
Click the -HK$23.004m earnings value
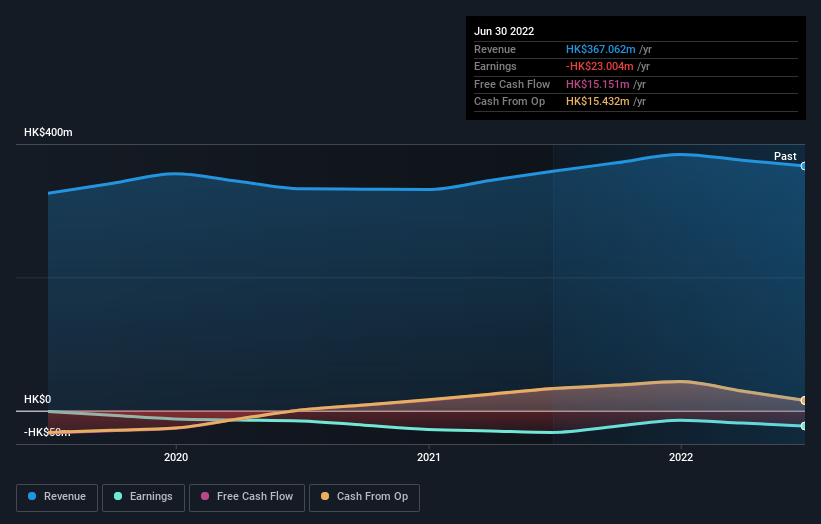point(600,66)
